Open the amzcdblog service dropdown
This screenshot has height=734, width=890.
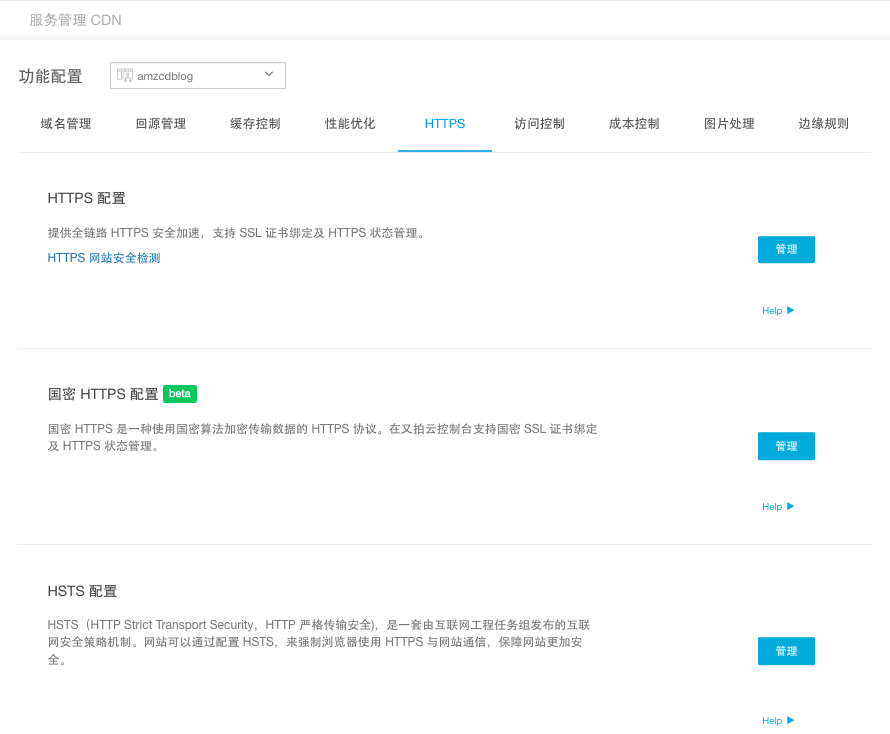(197, 76)
